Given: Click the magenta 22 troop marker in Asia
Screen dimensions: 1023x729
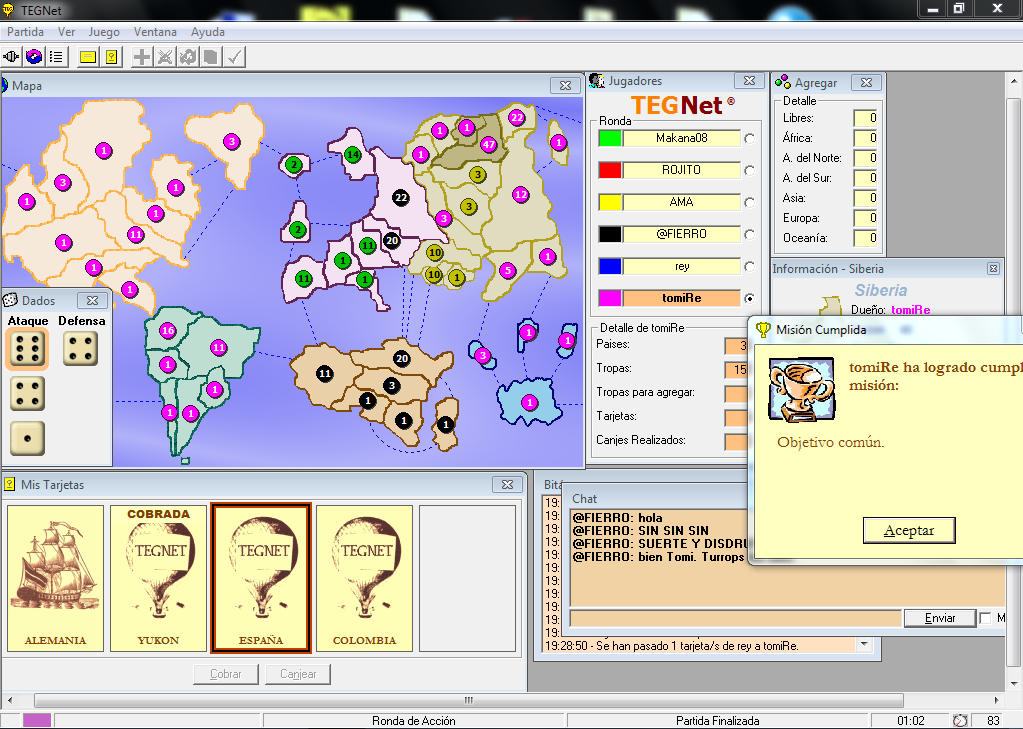Looking at the screenshot, I should point(517,118).
